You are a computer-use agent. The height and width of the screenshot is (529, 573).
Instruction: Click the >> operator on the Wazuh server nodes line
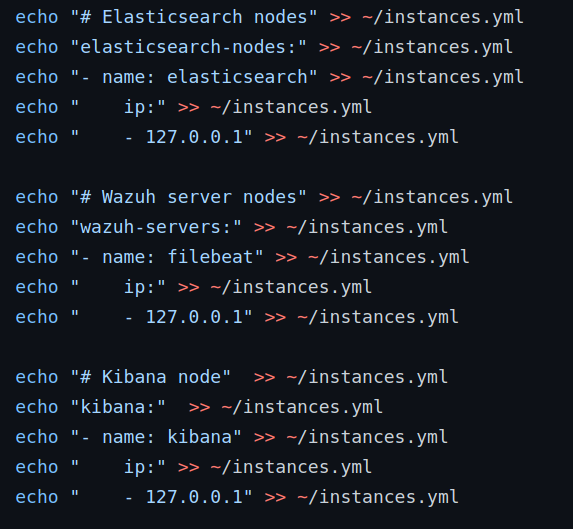click(330, 197)
